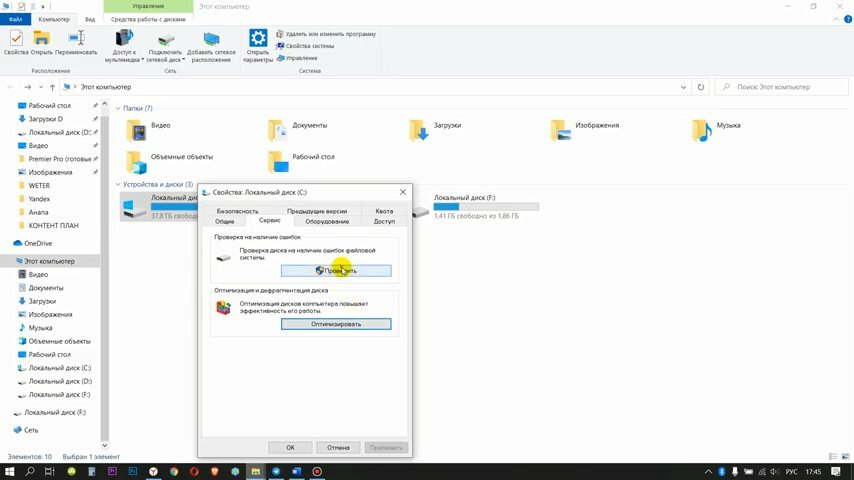Switch to Безопасность tab in properties dialog
The width and height of the screenshot is (854, 480).
[237, 211]
